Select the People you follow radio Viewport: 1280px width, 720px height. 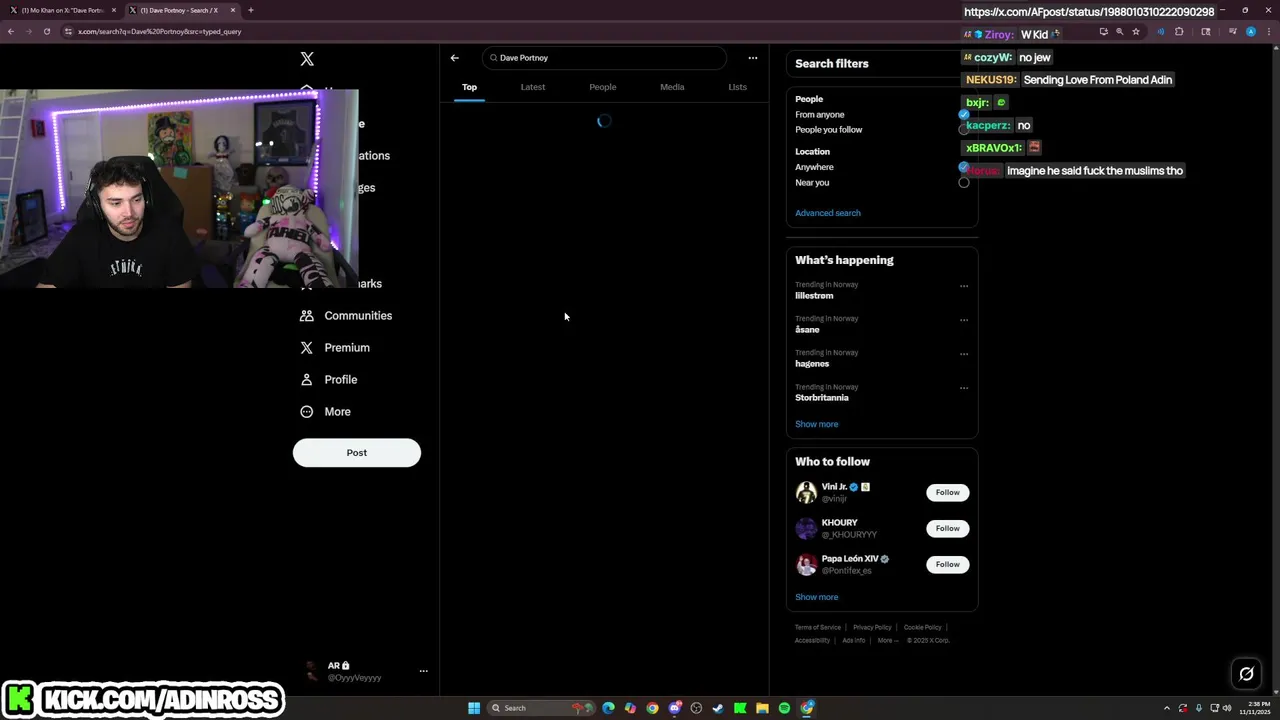964,129
